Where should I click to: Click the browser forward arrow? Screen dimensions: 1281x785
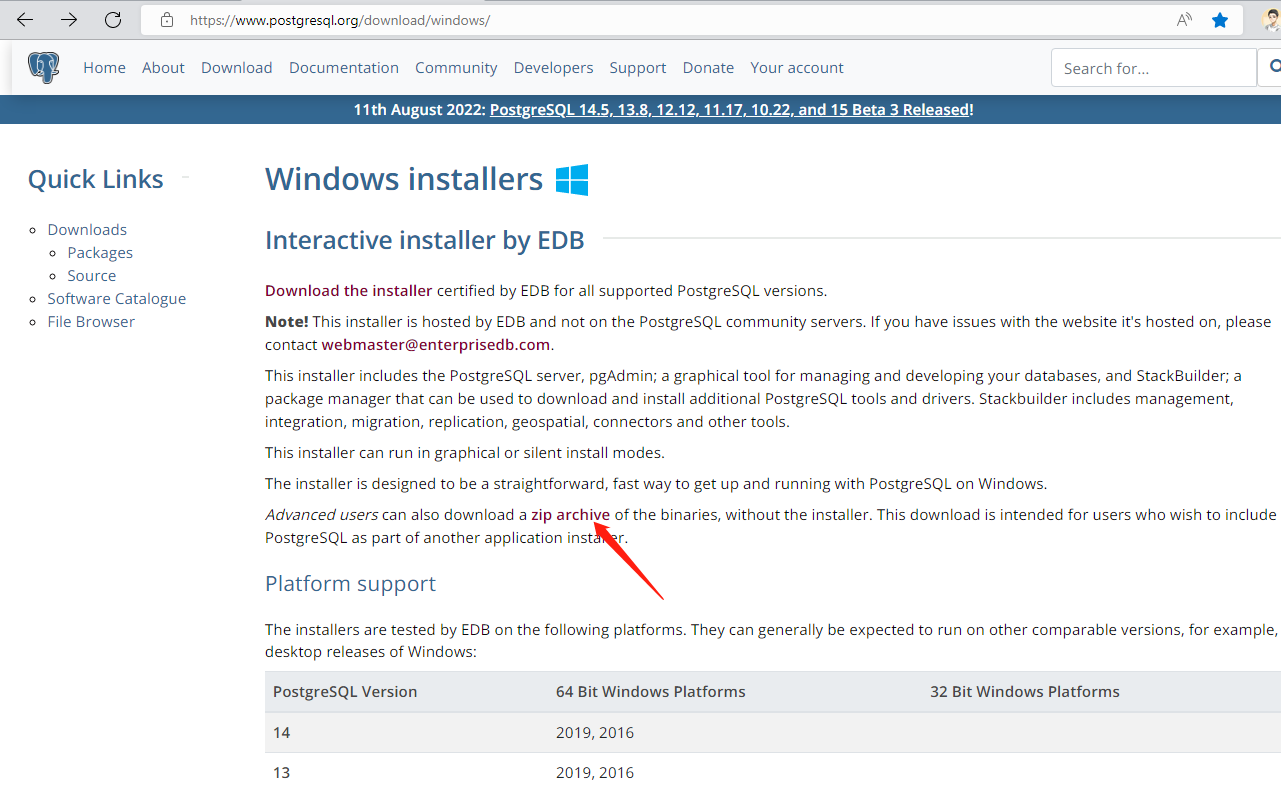tap(68, 19)
